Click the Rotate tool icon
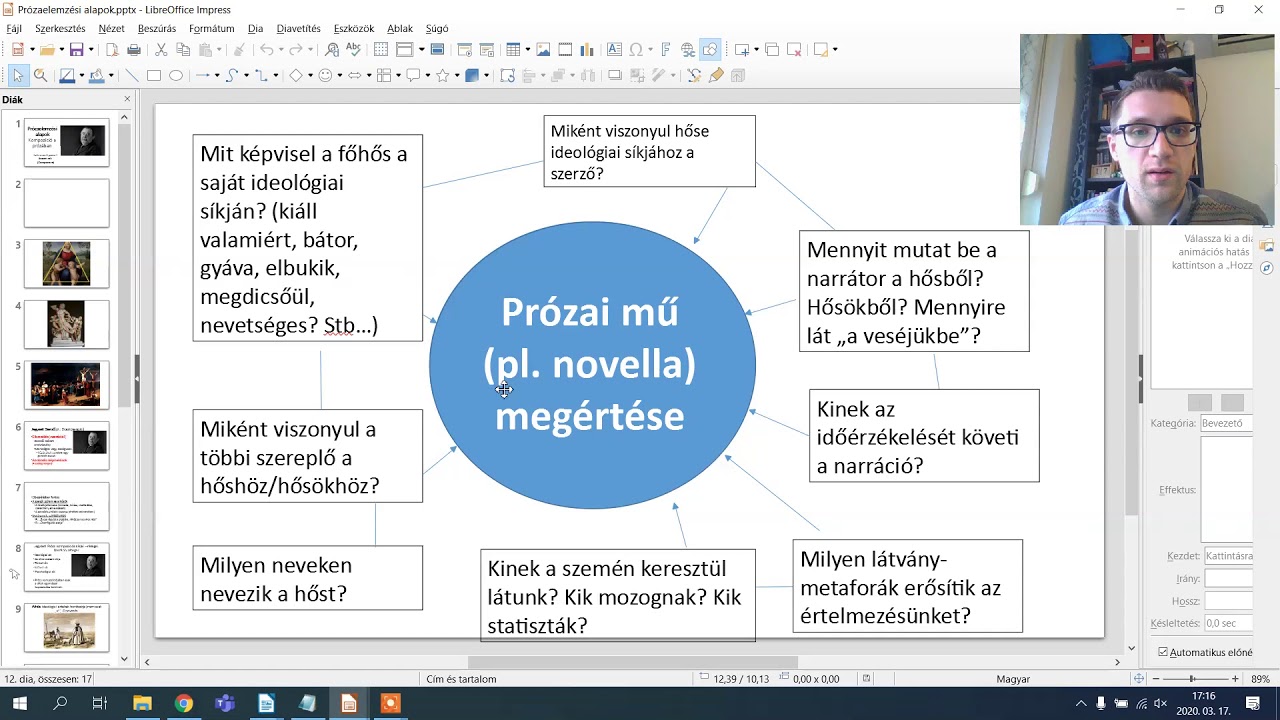The width and height of the screenshot is (1280, 720). click(x=508, y=75)
